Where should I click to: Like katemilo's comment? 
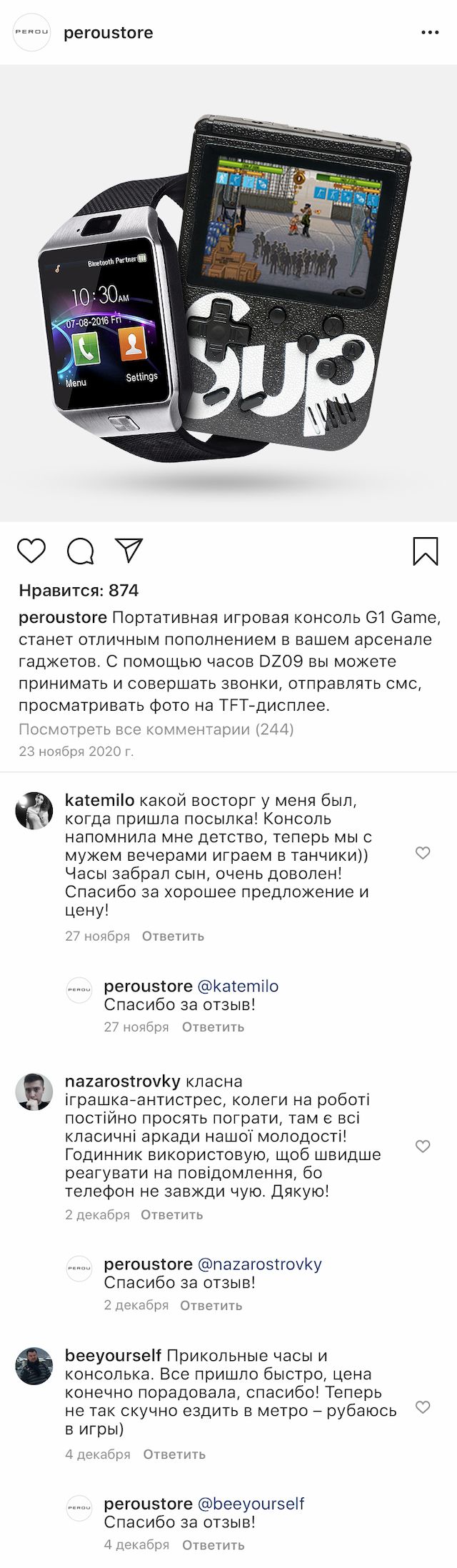pos(423,853)
